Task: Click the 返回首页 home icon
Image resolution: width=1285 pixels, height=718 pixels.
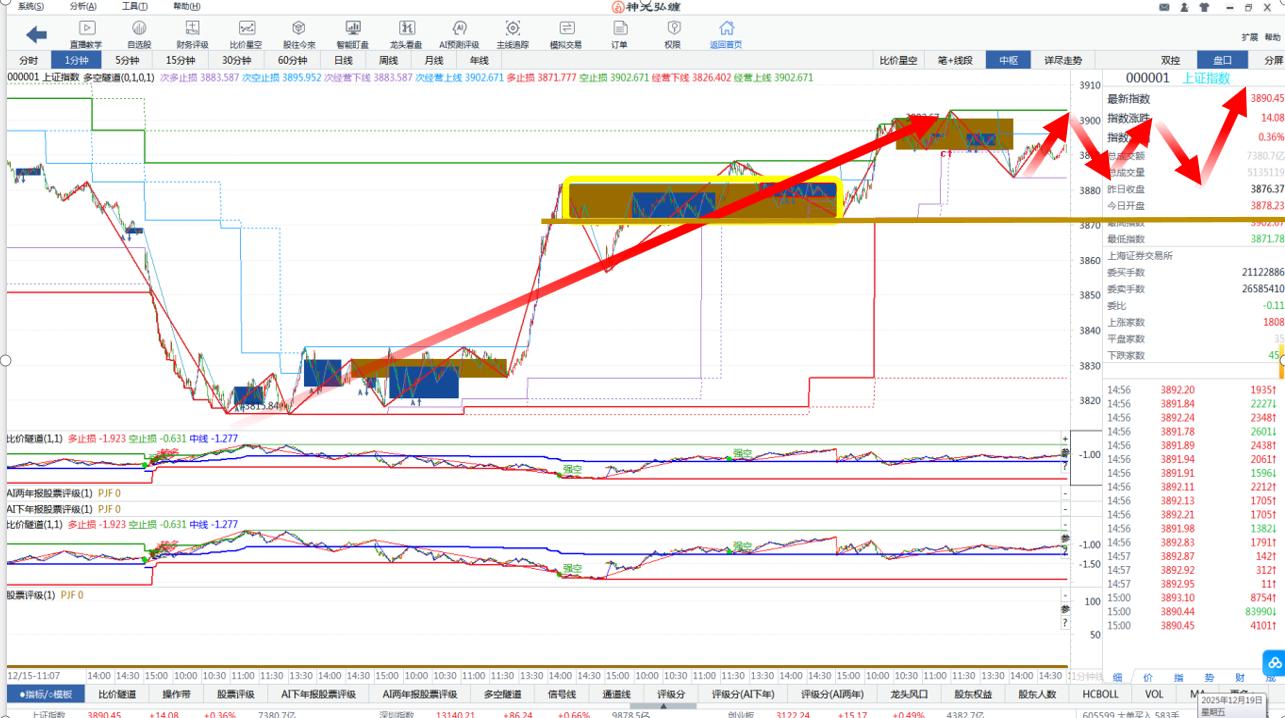Action: click(726, 30)
